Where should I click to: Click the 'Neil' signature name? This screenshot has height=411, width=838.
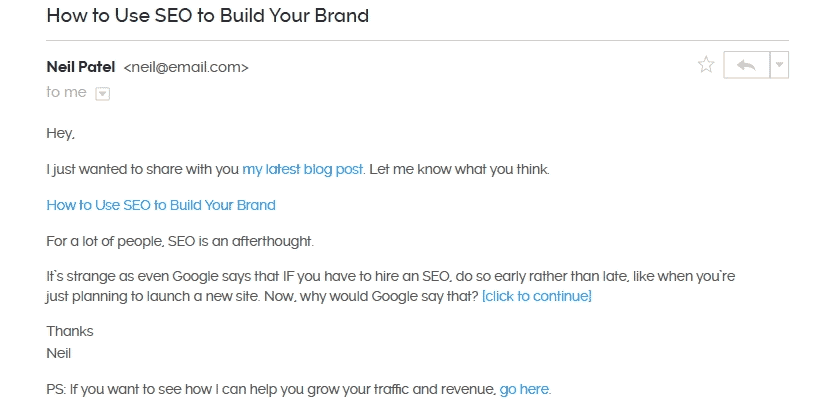(59, 354)
